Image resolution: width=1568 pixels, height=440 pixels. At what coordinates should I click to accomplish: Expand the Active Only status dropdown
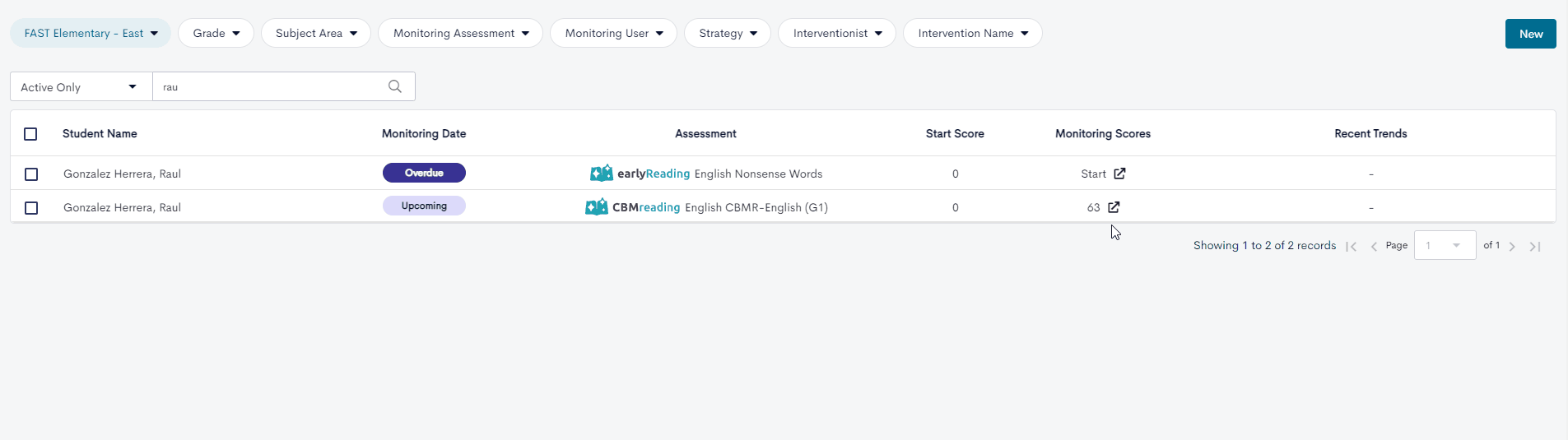tap(81, 86)
